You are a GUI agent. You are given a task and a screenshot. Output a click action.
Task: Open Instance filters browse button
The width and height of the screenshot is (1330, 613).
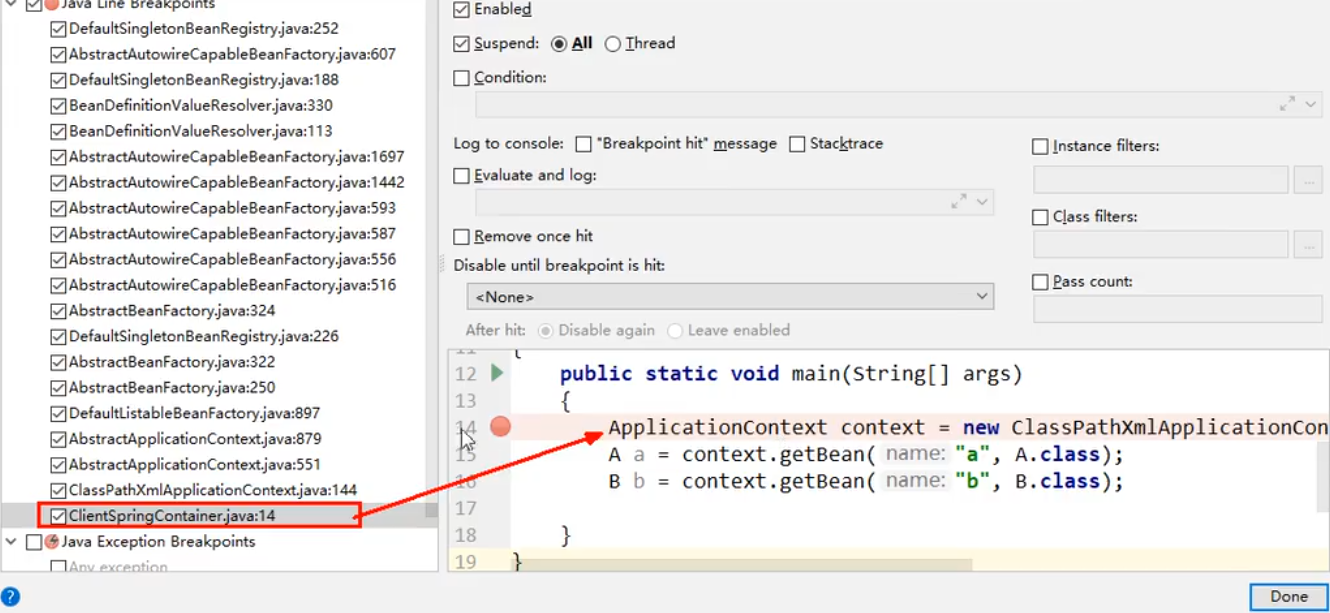[1308, 180]
